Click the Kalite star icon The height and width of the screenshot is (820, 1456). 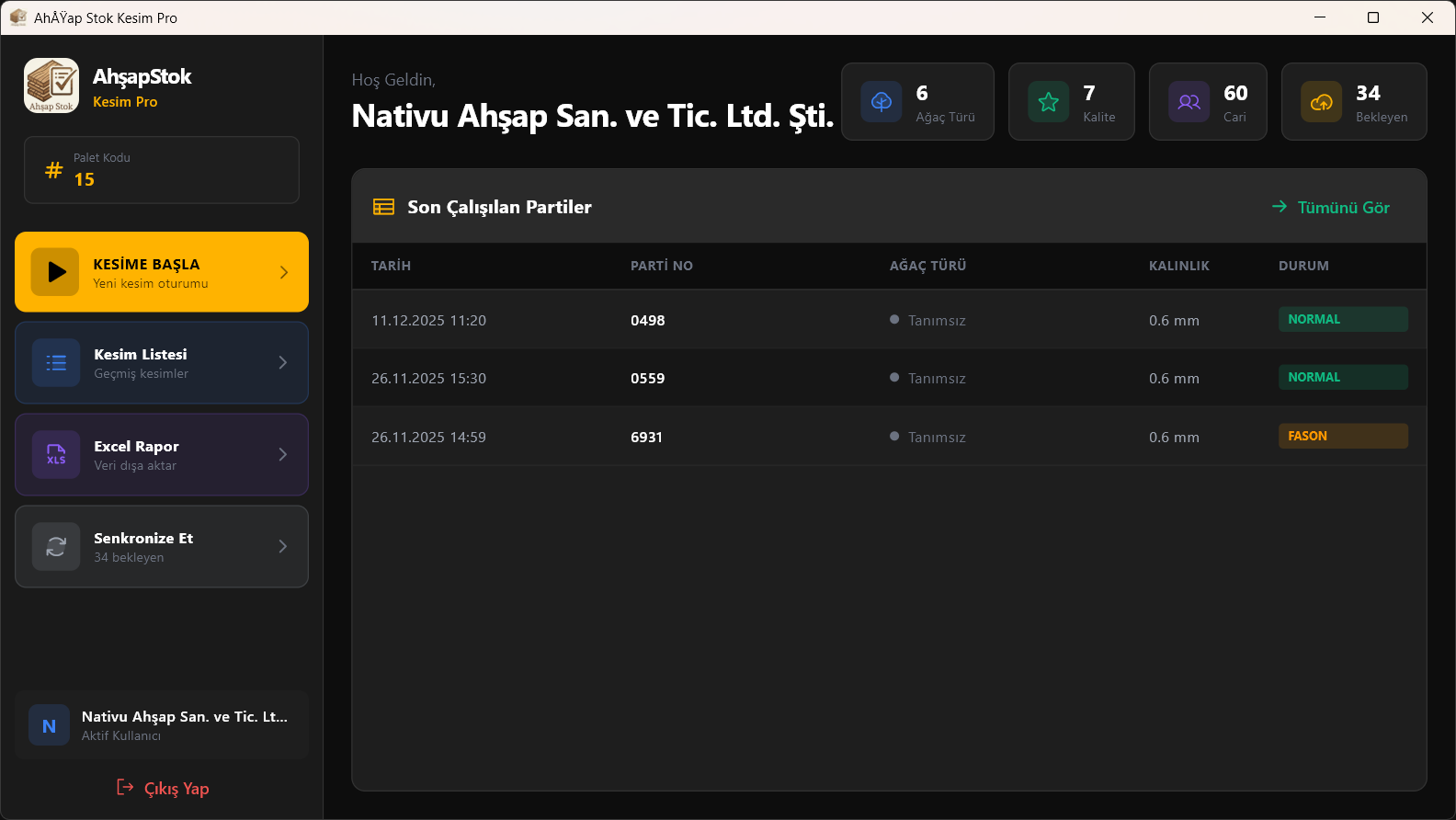tap(1049, 102)
